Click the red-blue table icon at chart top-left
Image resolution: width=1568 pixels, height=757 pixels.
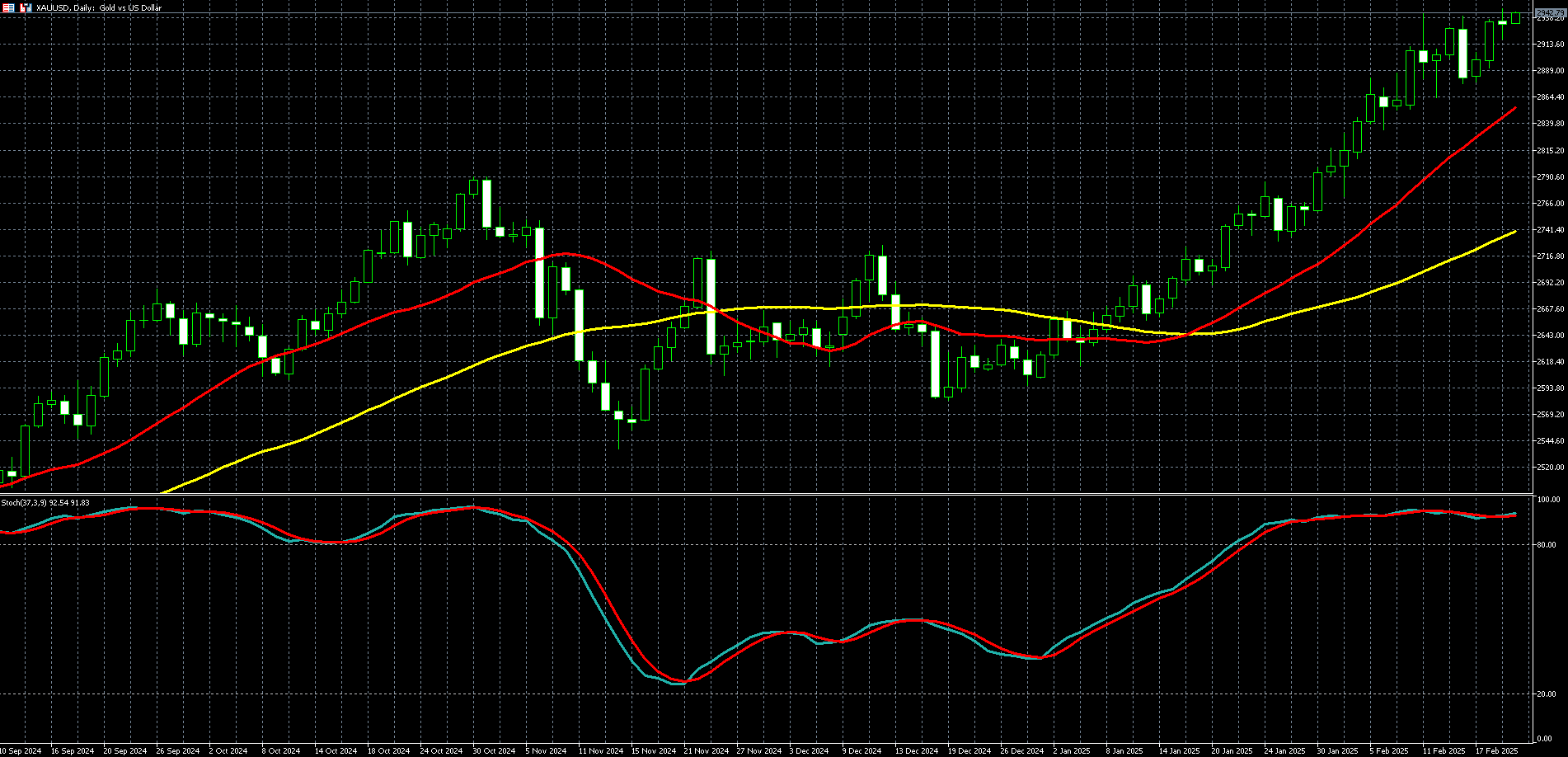pyautogui.click(x=8, y=7)
